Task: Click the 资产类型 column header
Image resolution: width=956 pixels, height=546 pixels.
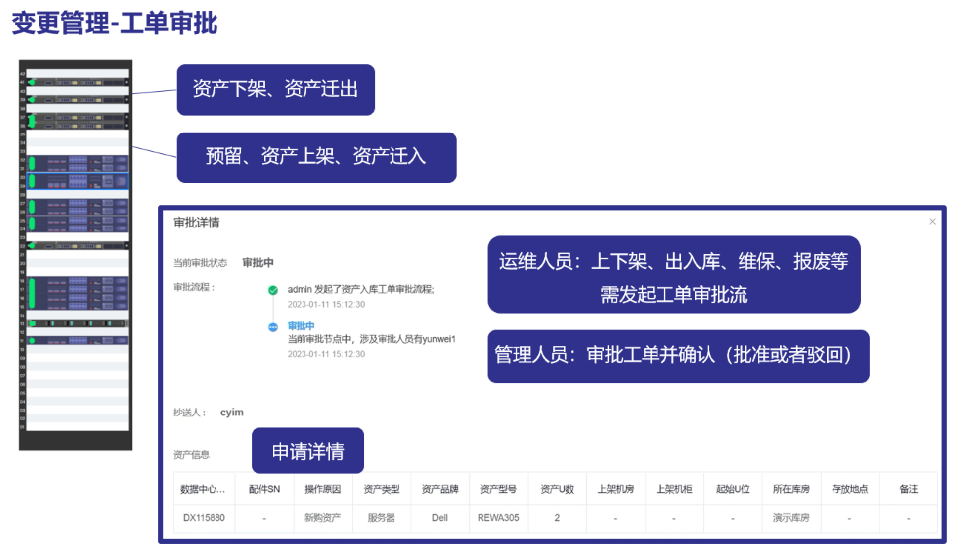Action: (x=381, y=489)
